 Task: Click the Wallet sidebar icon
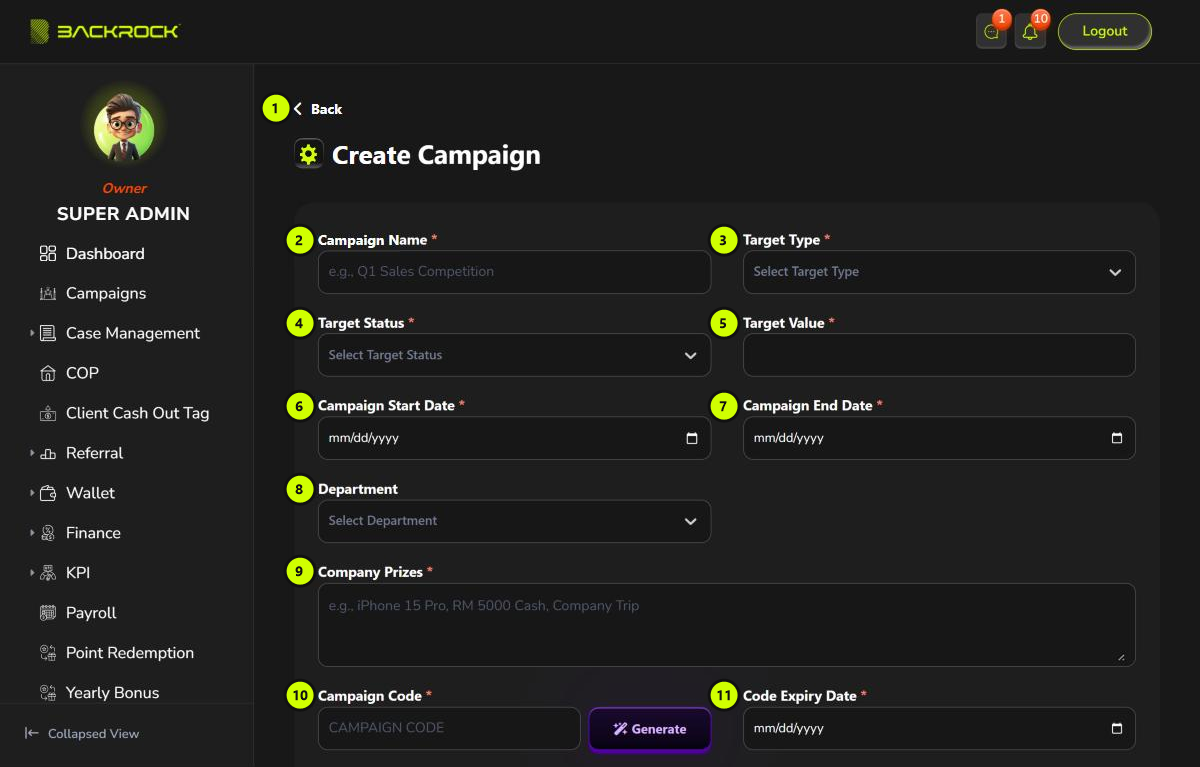[48, 494]
